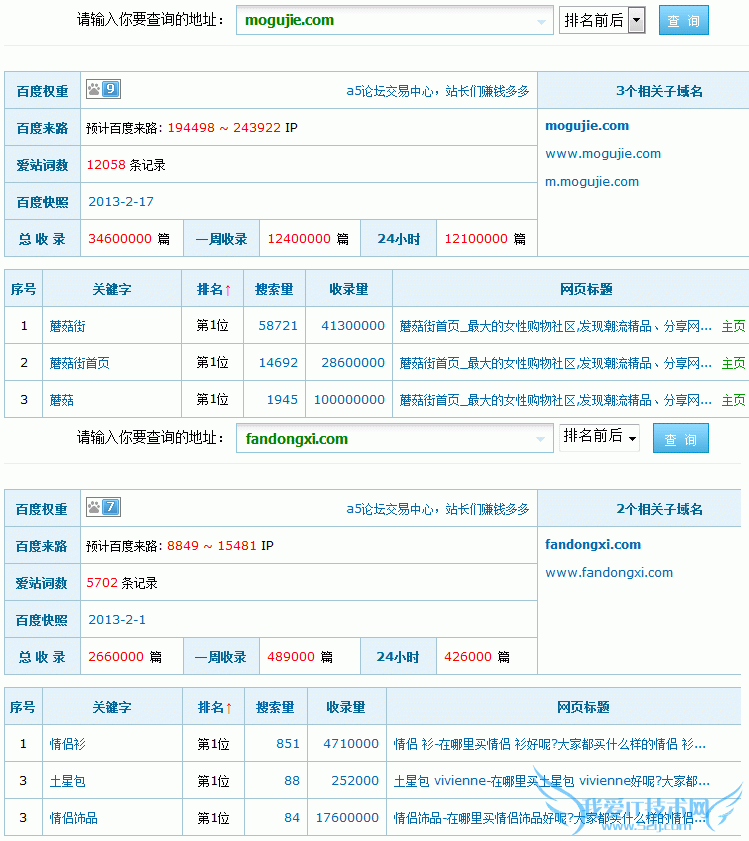749x841 pixels.
Task: Open page title link in 蘑菇街 keyword row
Action: [x=555, y=326]
